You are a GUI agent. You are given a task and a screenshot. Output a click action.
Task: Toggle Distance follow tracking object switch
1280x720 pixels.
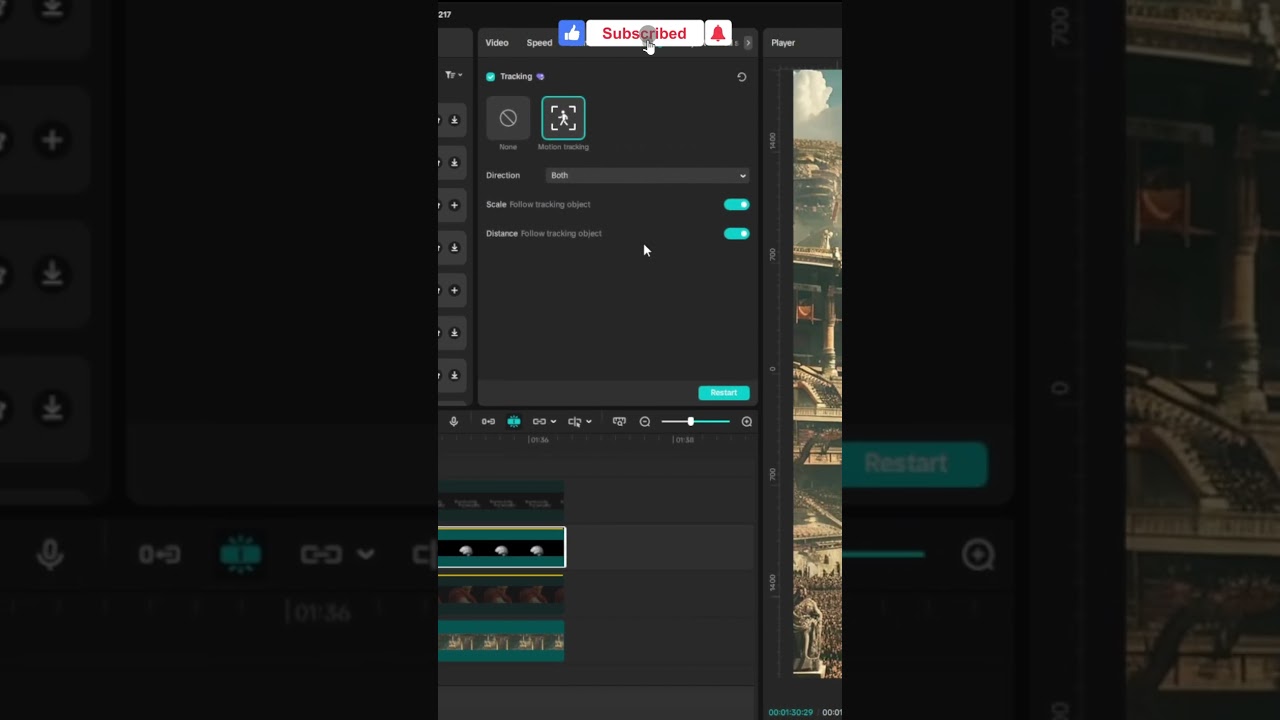coord(736,233)
